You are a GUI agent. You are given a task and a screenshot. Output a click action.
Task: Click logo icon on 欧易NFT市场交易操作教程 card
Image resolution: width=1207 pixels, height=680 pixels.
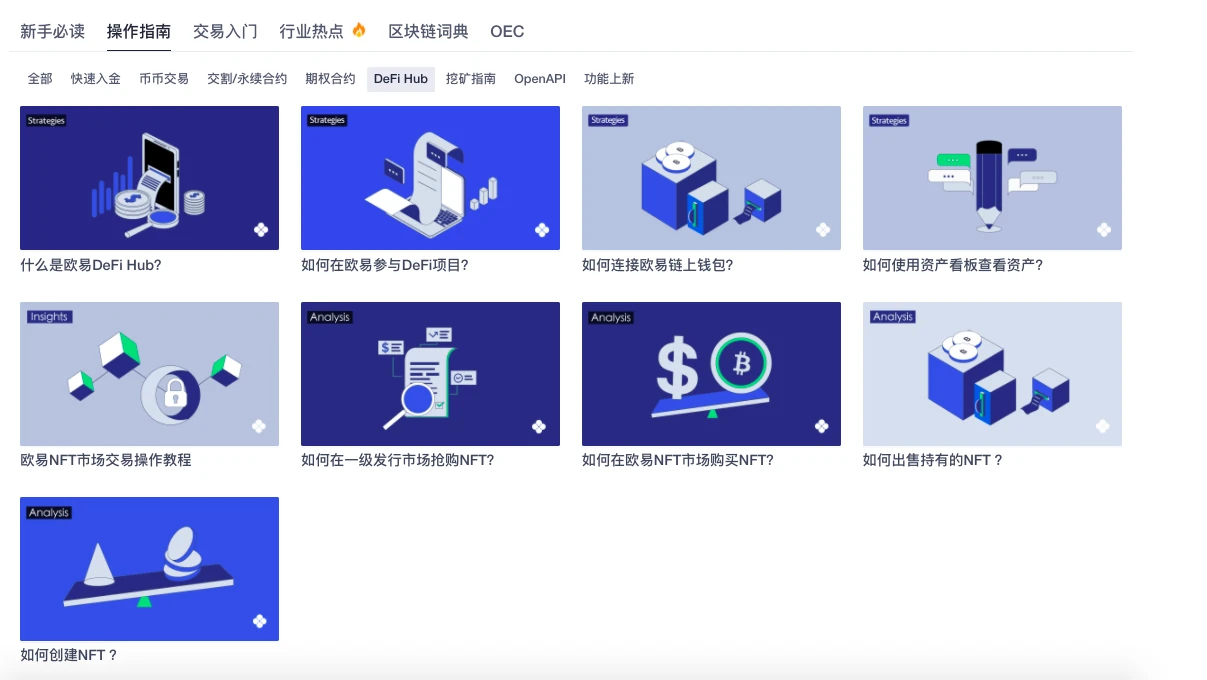point(259,426)
